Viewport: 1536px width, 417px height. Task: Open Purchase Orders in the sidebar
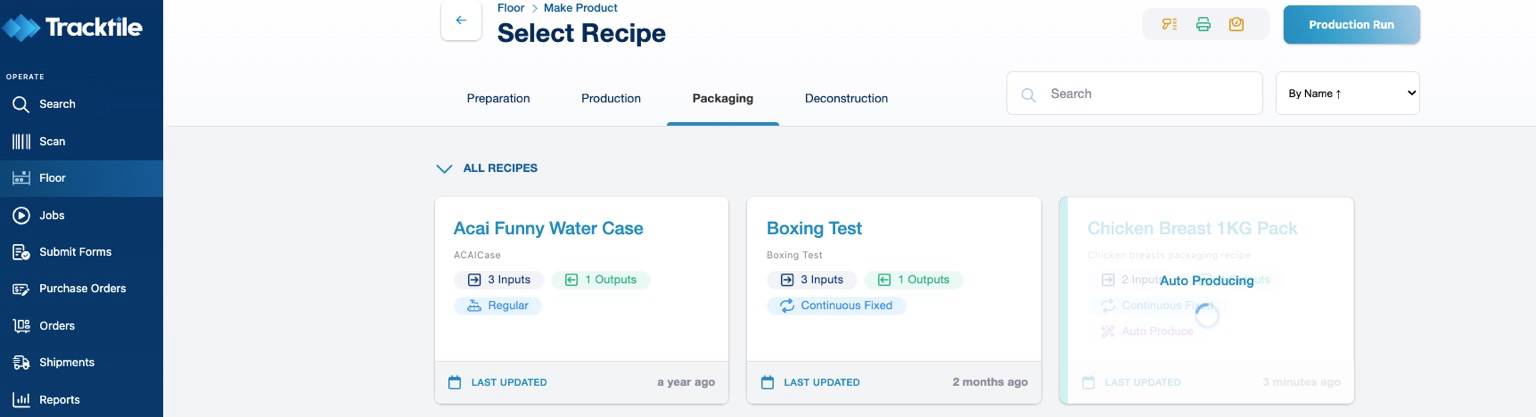click(x=82, y=288)
